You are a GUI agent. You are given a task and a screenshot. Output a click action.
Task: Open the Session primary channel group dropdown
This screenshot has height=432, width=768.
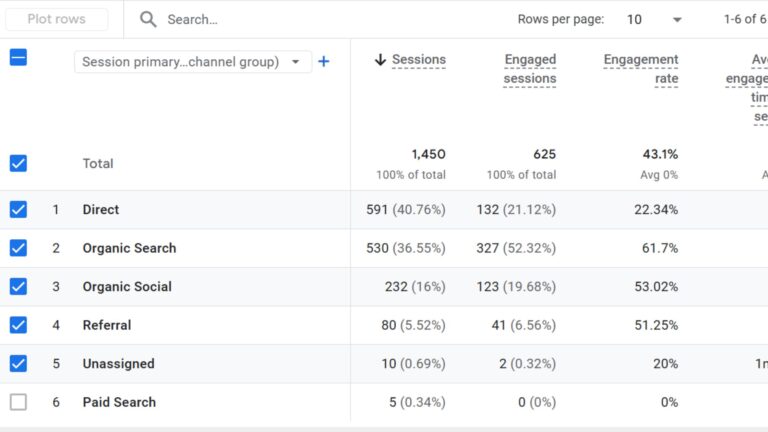click(192, 62)
